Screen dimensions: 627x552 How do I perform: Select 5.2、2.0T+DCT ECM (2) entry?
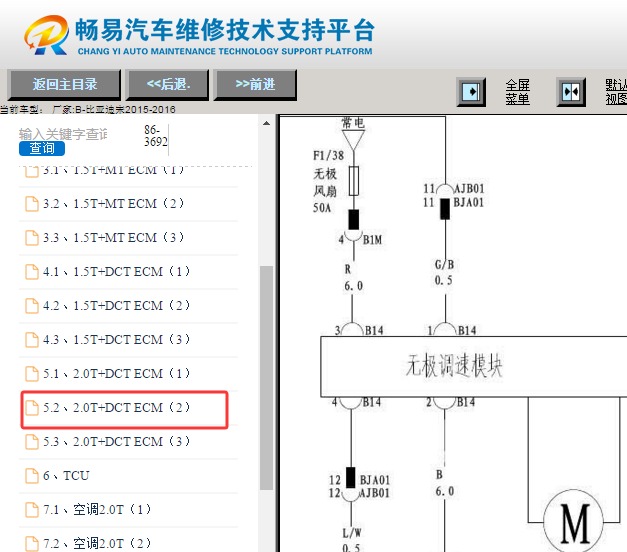(x=124, y=410)
